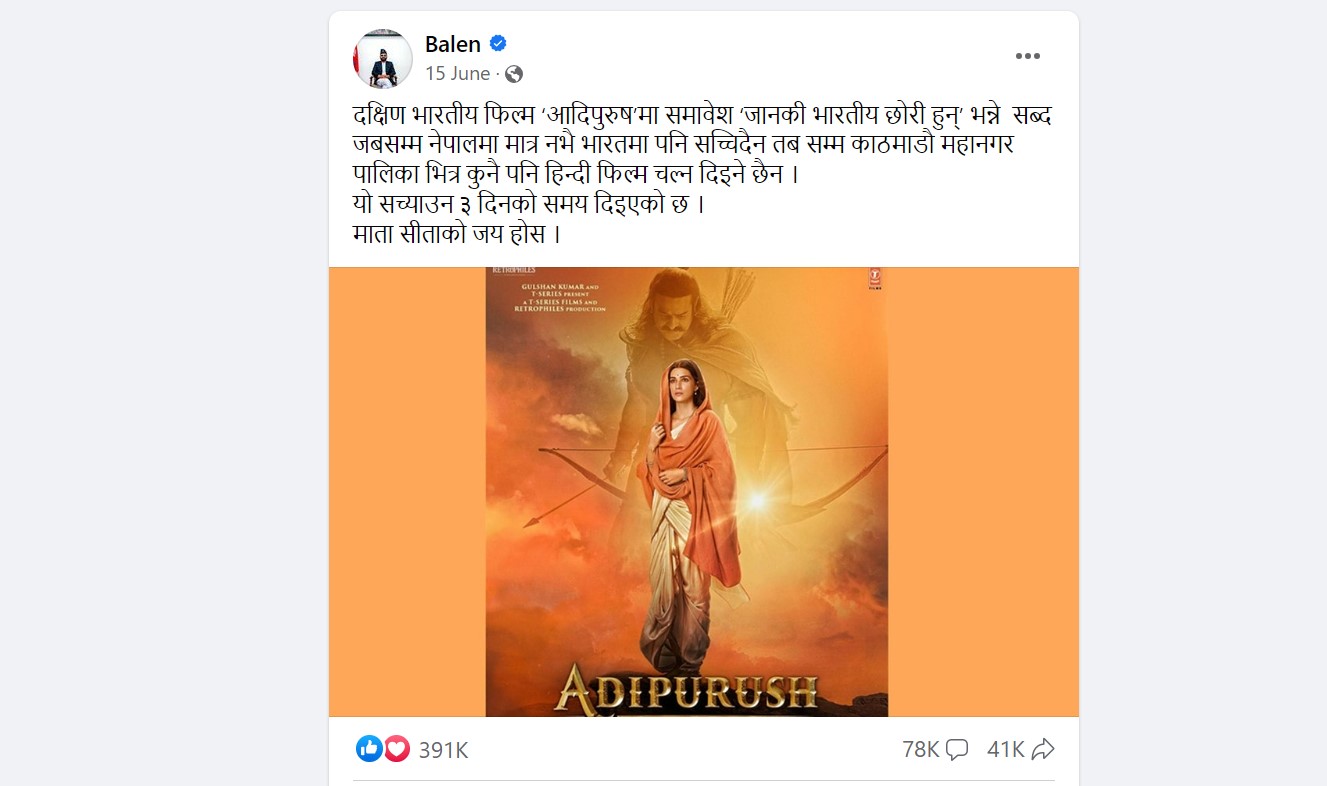Screen dimensions: 1327x786
Task: Click Balen's profile picture
Action: [383, 59]
